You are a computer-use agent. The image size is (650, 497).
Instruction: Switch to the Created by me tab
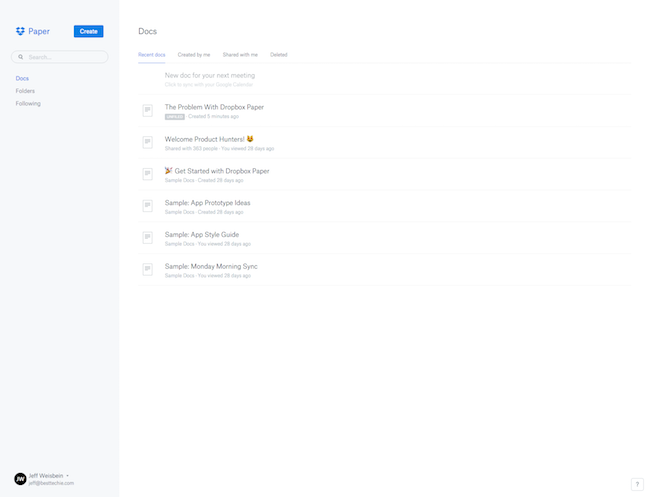194,54
